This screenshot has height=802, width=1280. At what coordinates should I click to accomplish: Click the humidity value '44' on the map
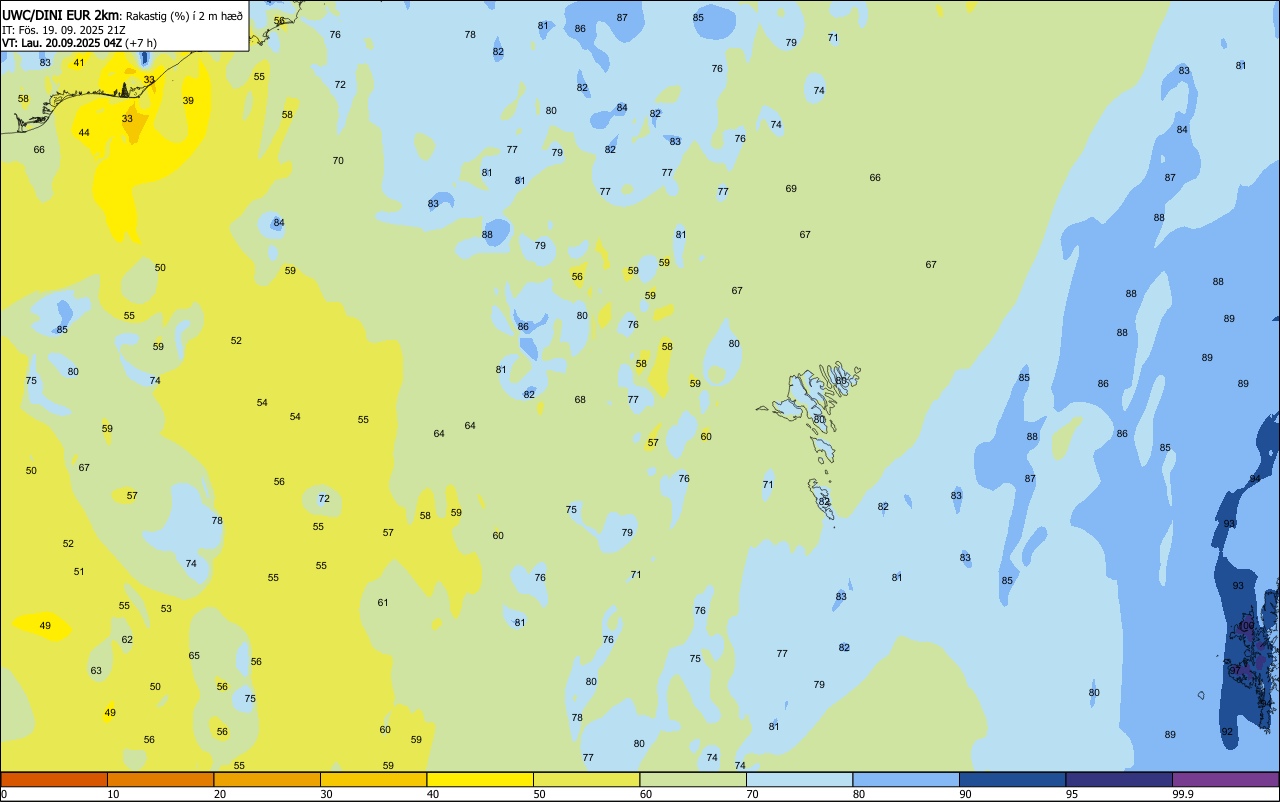tap(84, 133)
